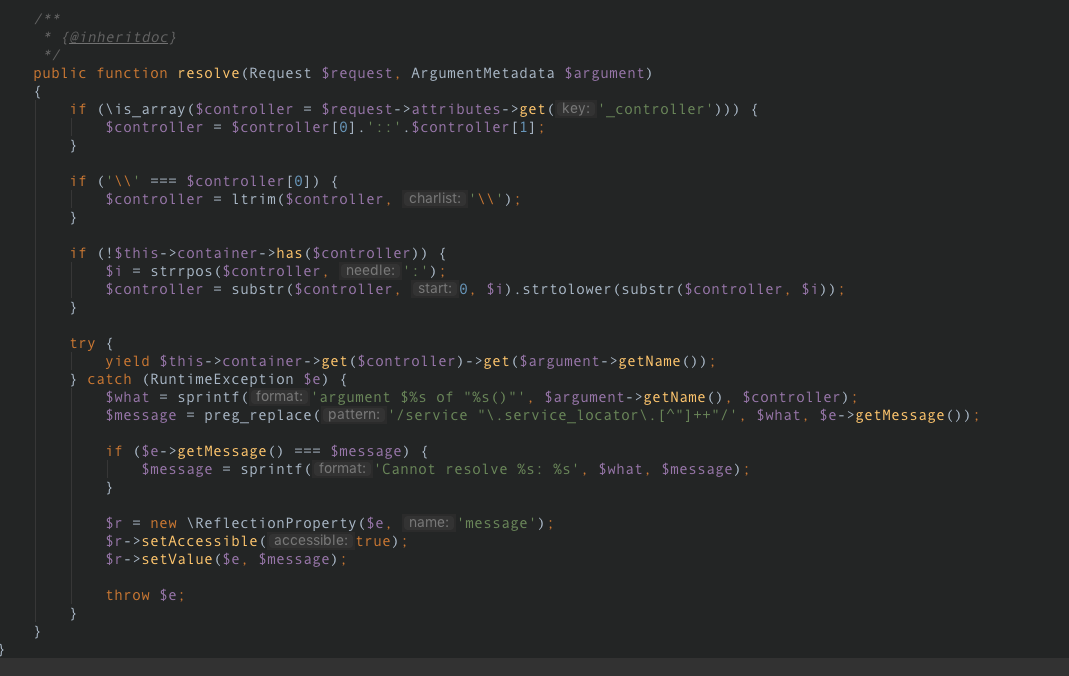Viewport: 1069px width, 676px height.
Task: Place cursor on the 'resolve' method name
Action: tap(209, 74)
